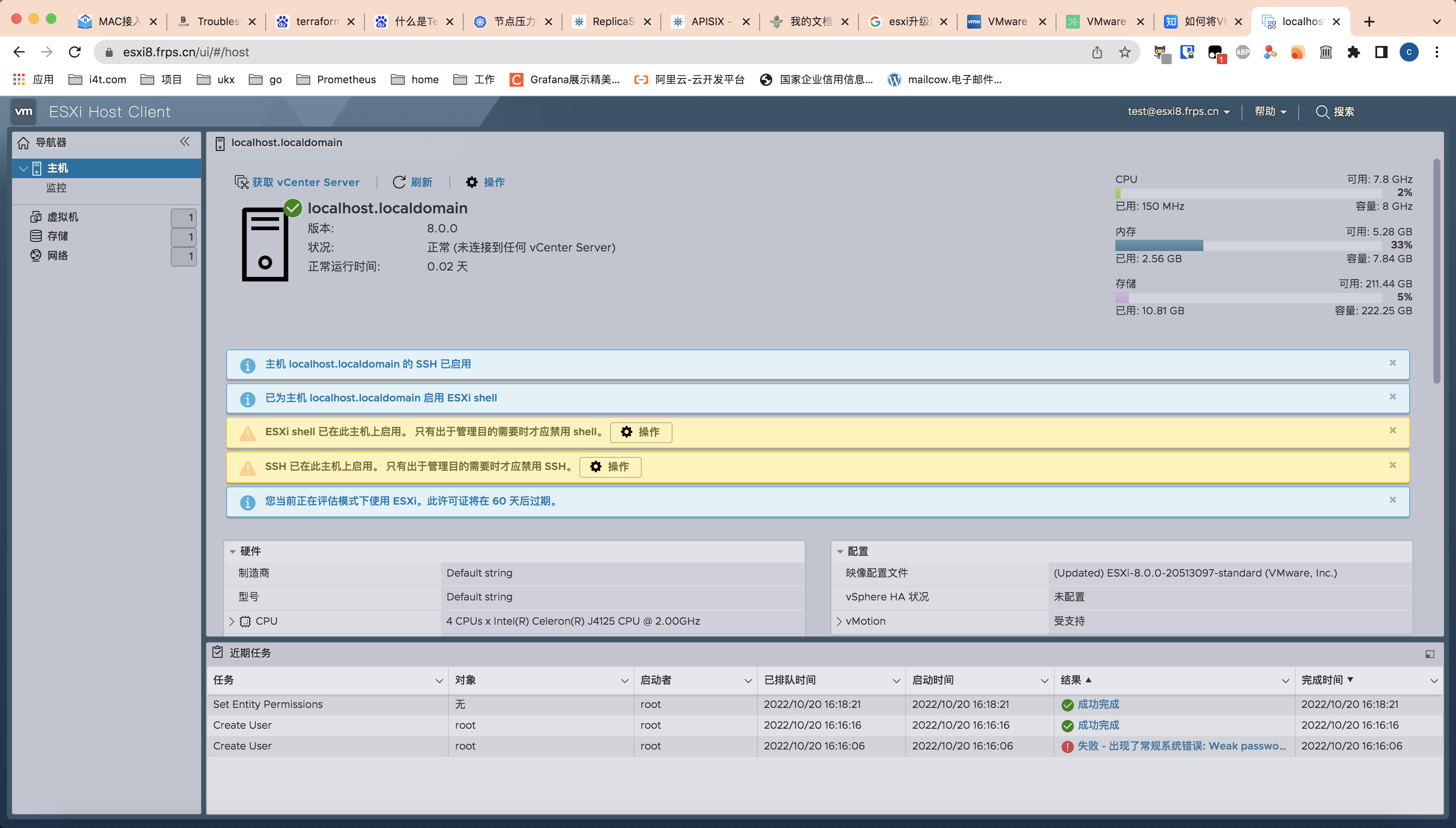This screenshot has width=1456, height=828.
Task: Click the storage usage bar
Action: [x=1248, y=297]
